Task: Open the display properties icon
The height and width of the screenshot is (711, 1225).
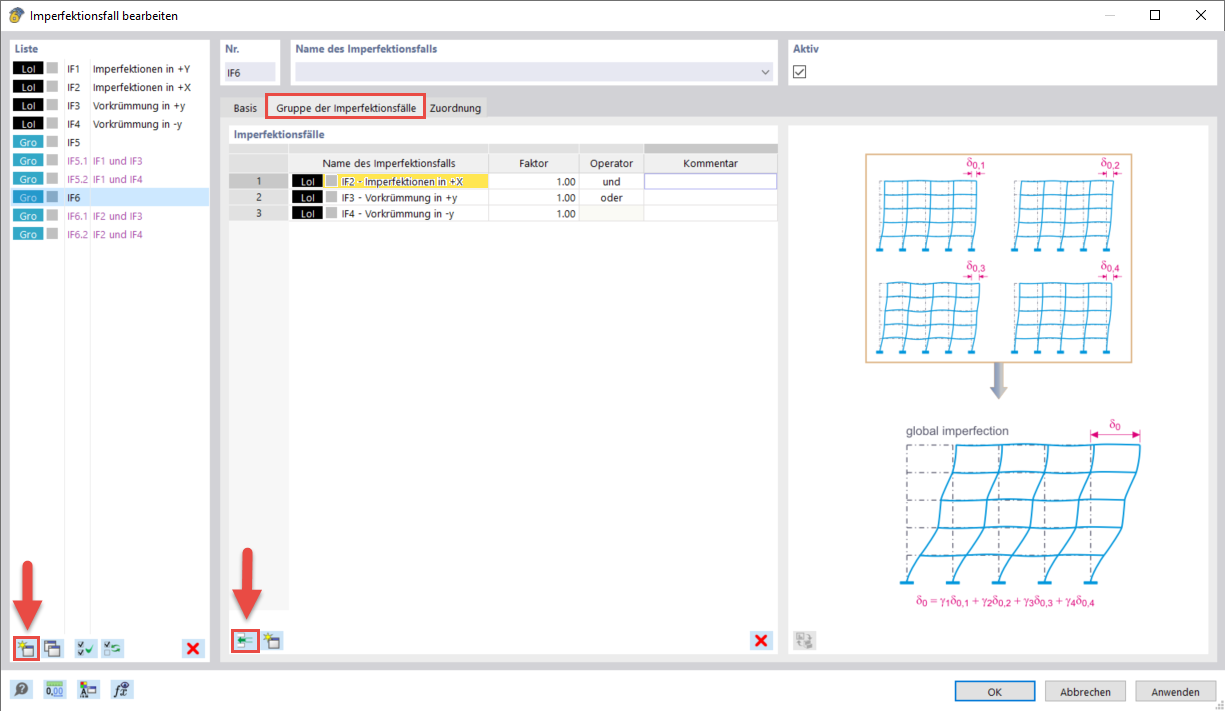Action: coord(89,689)
